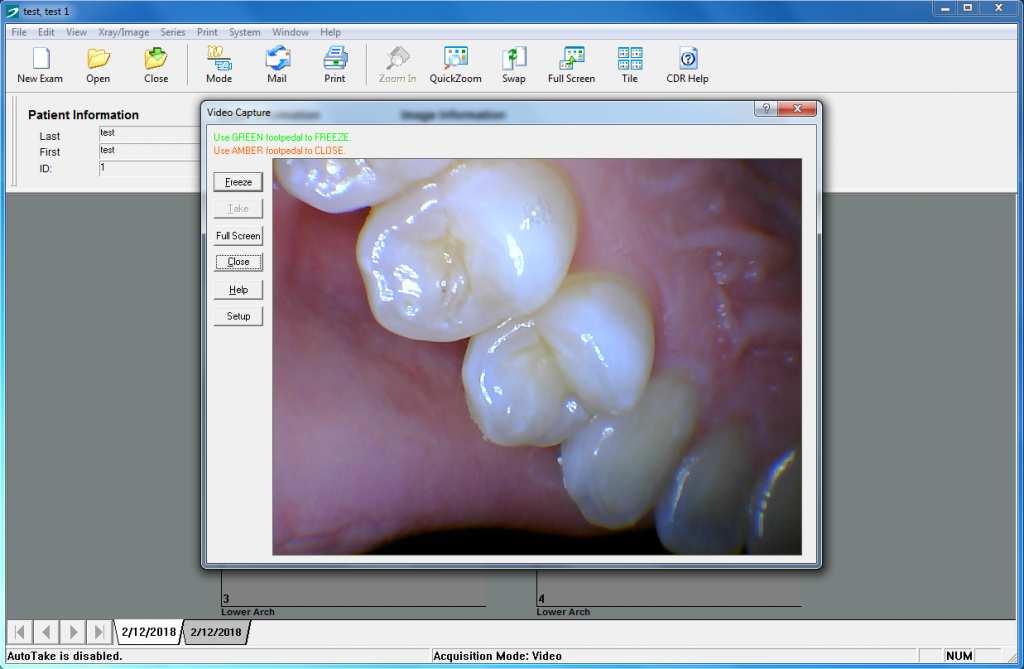Click the patient ID input field

click(150, 168)
